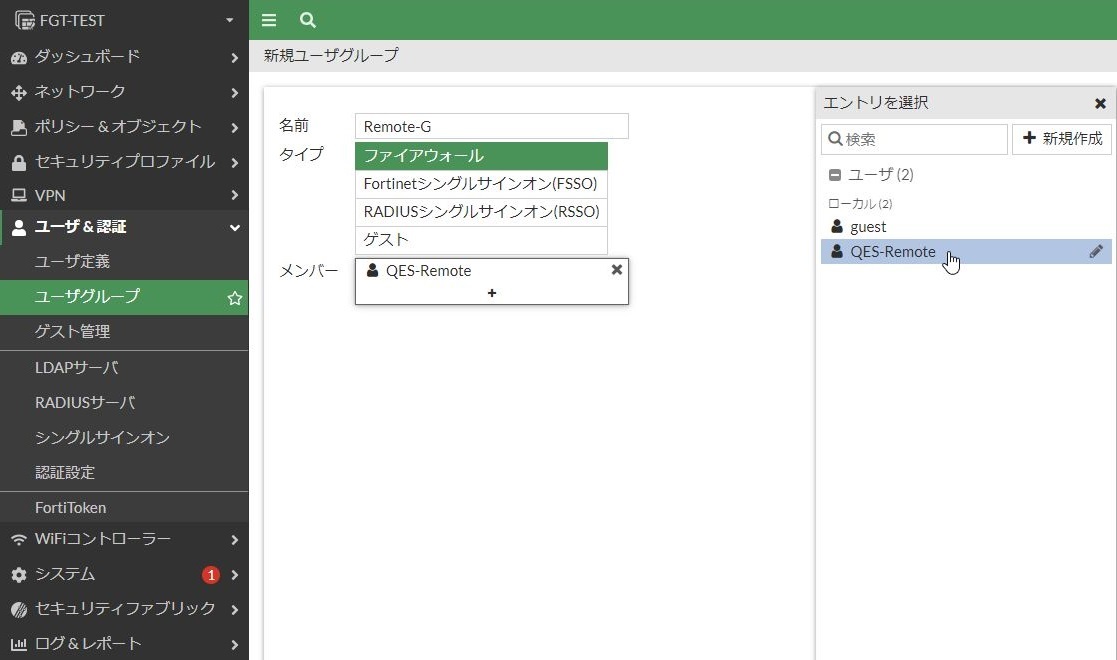Click the guest user icon

[x=837, y=227]
